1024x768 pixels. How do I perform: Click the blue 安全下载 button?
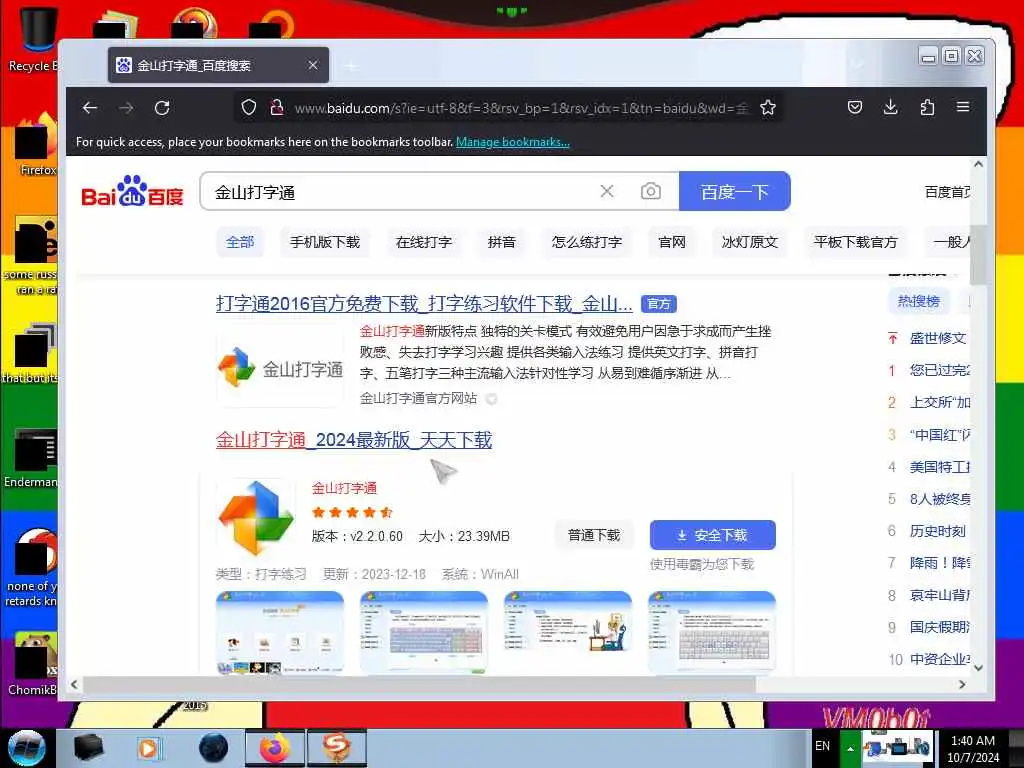[712, 536]
